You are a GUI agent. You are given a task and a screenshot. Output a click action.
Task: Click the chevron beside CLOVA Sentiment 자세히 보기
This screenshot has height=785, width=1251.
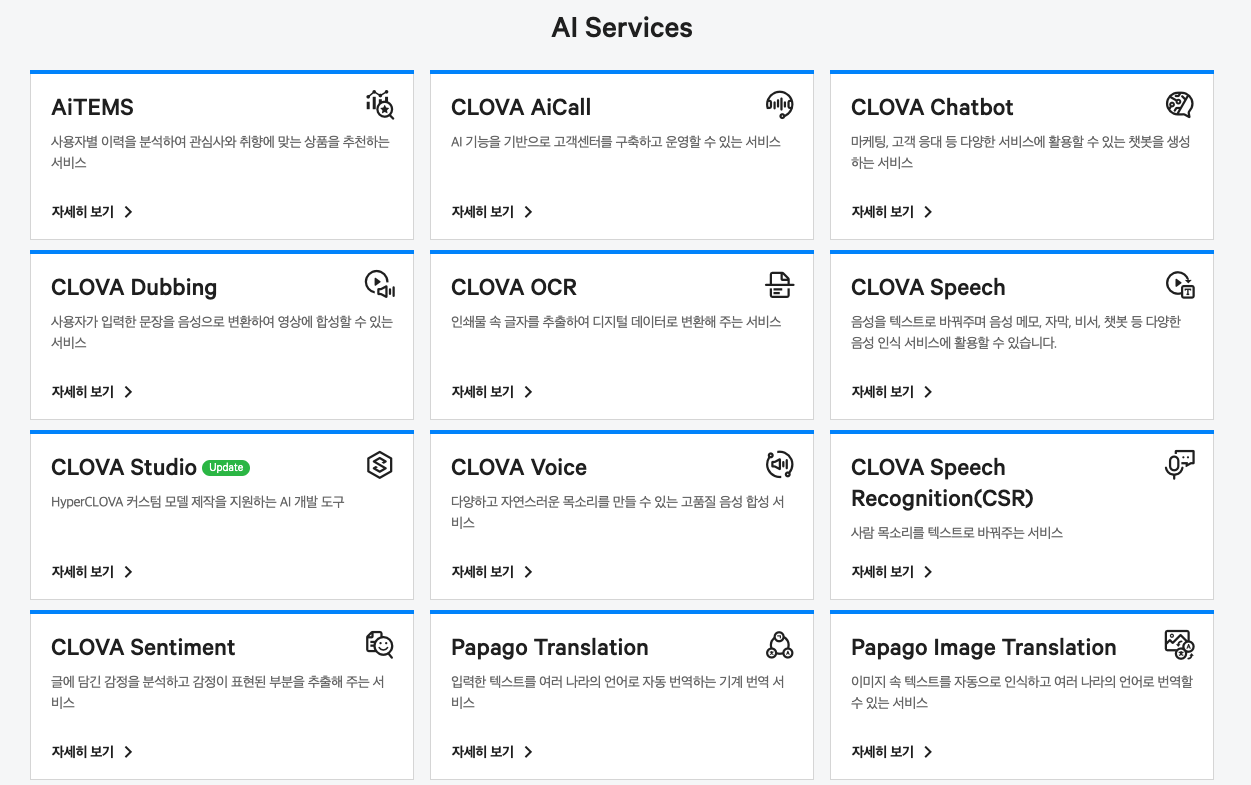pyautogui.click(x=128, y=751)
